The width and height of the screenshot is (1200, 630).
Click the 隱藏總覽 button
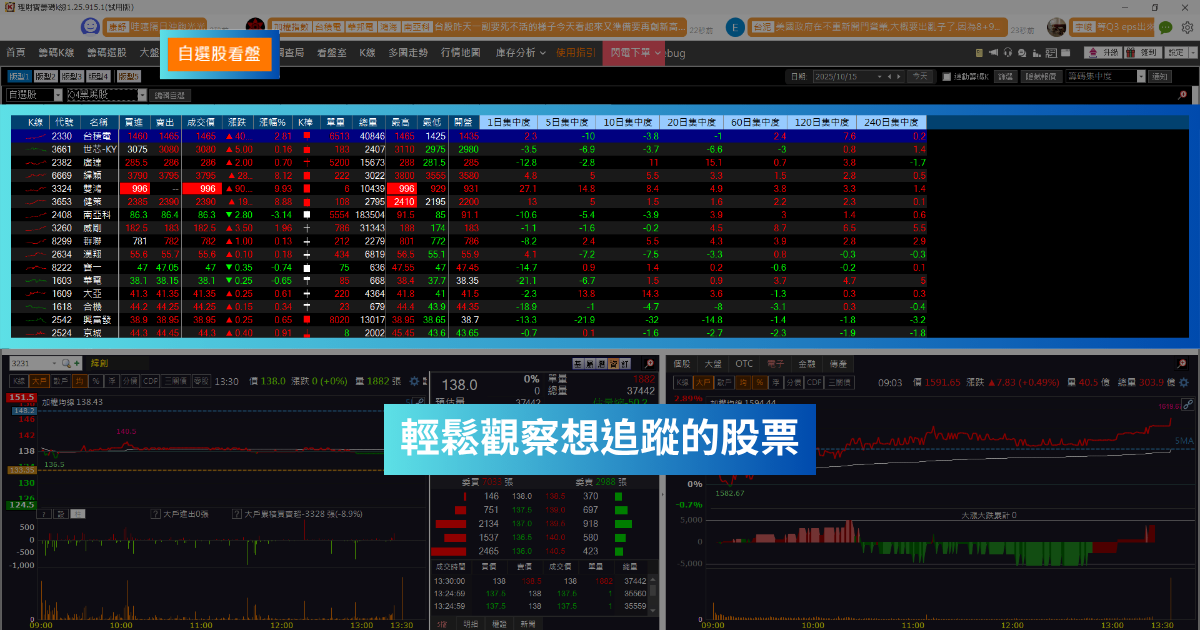[x=1041, y=76]
